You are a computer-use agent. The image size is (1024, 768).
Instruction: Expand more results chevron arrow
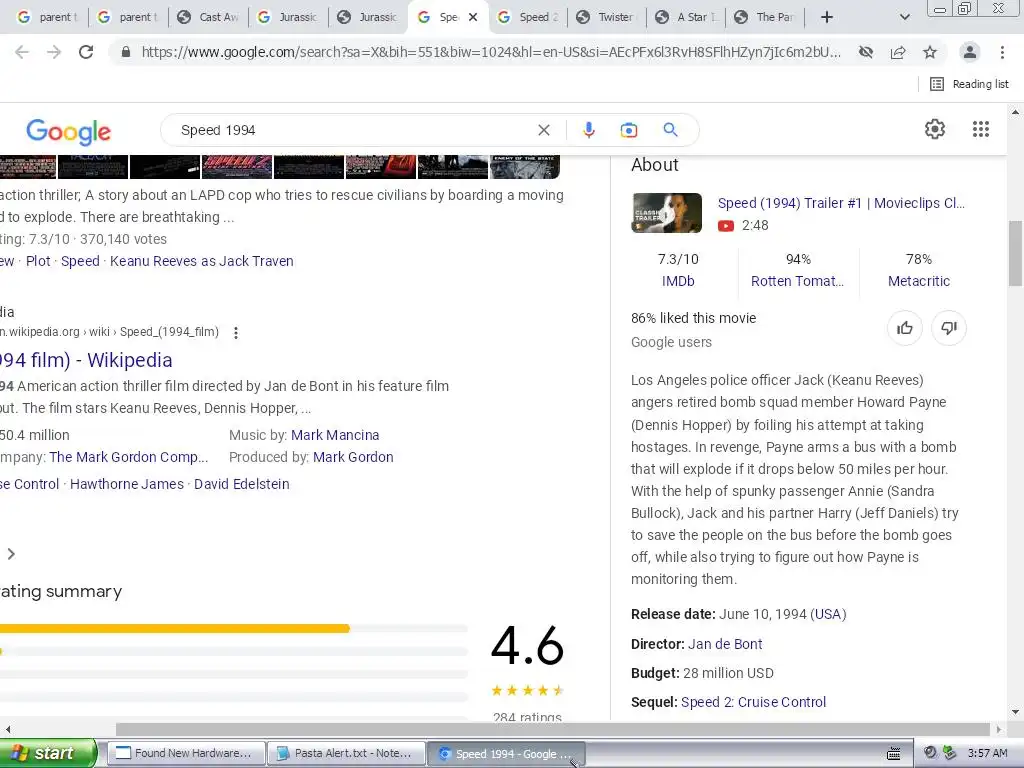[x=10, y=554]
